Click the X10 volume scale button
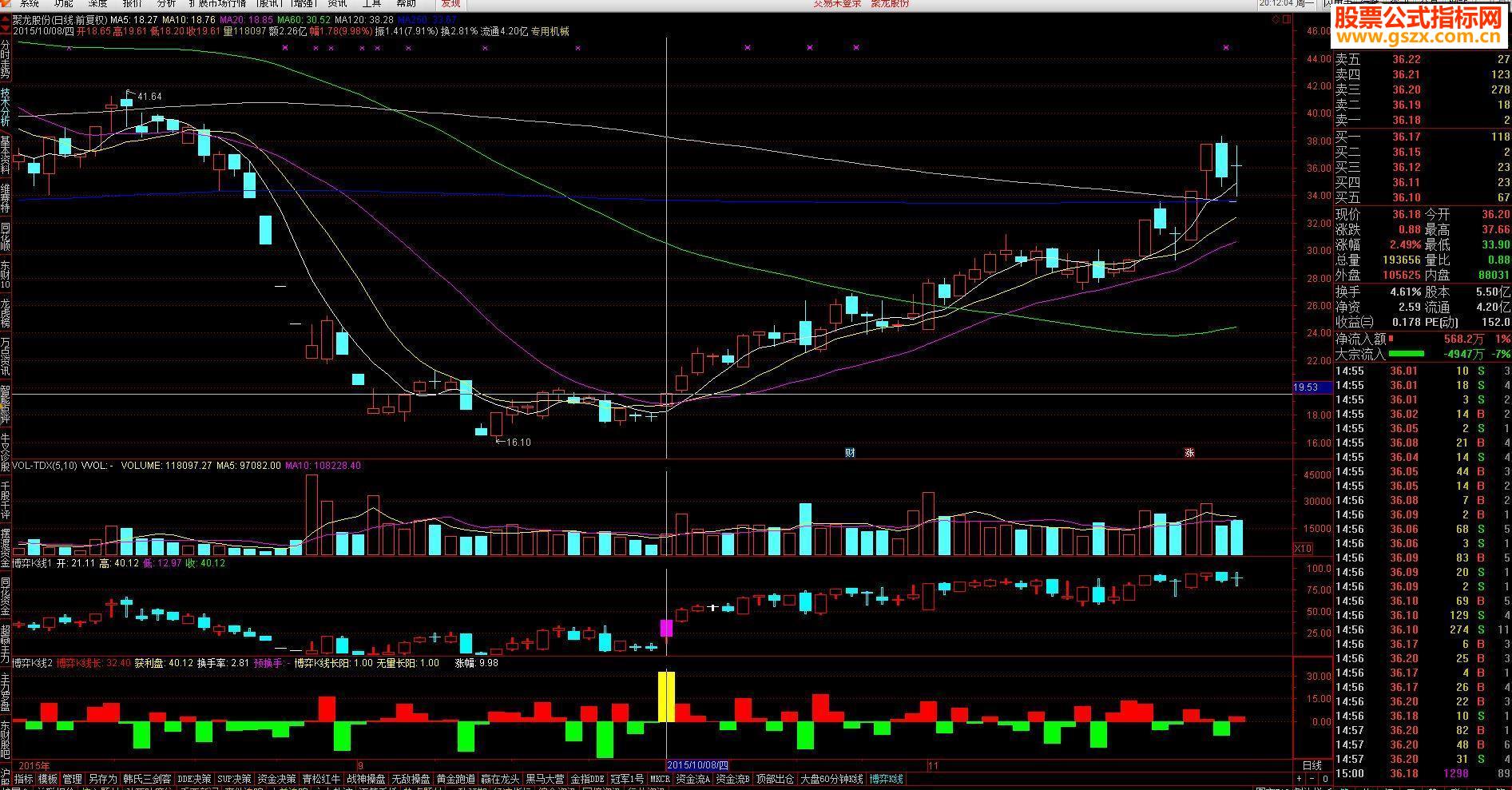This screenshot has height=790, width=1512. click(x=1302, y=549)
